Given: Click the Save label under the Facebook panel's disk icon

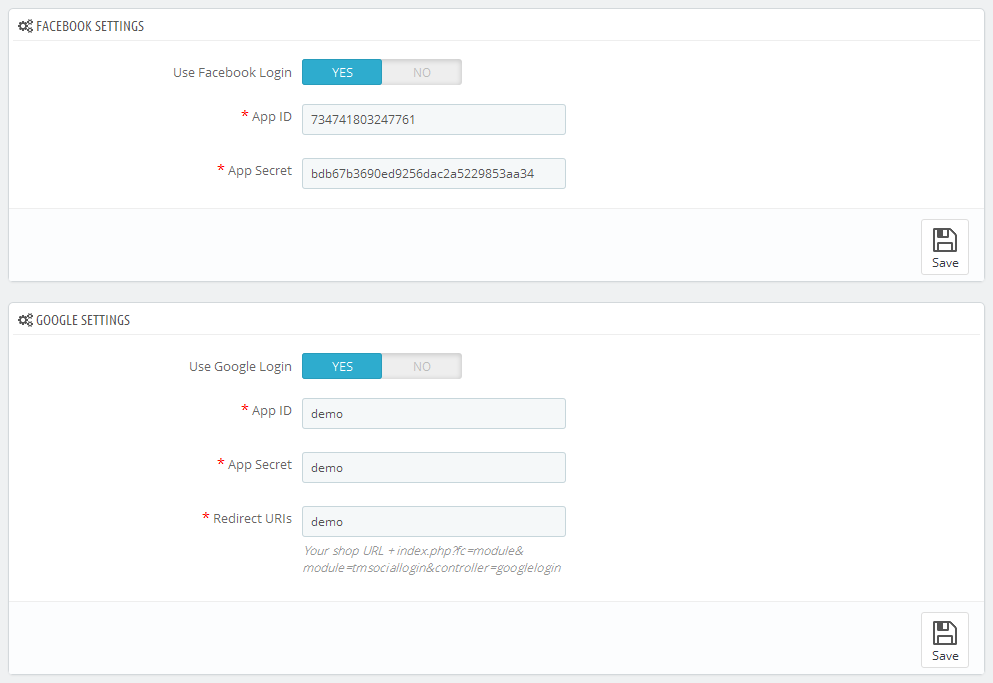Looking at the screenshot, I should coord(945,263).
